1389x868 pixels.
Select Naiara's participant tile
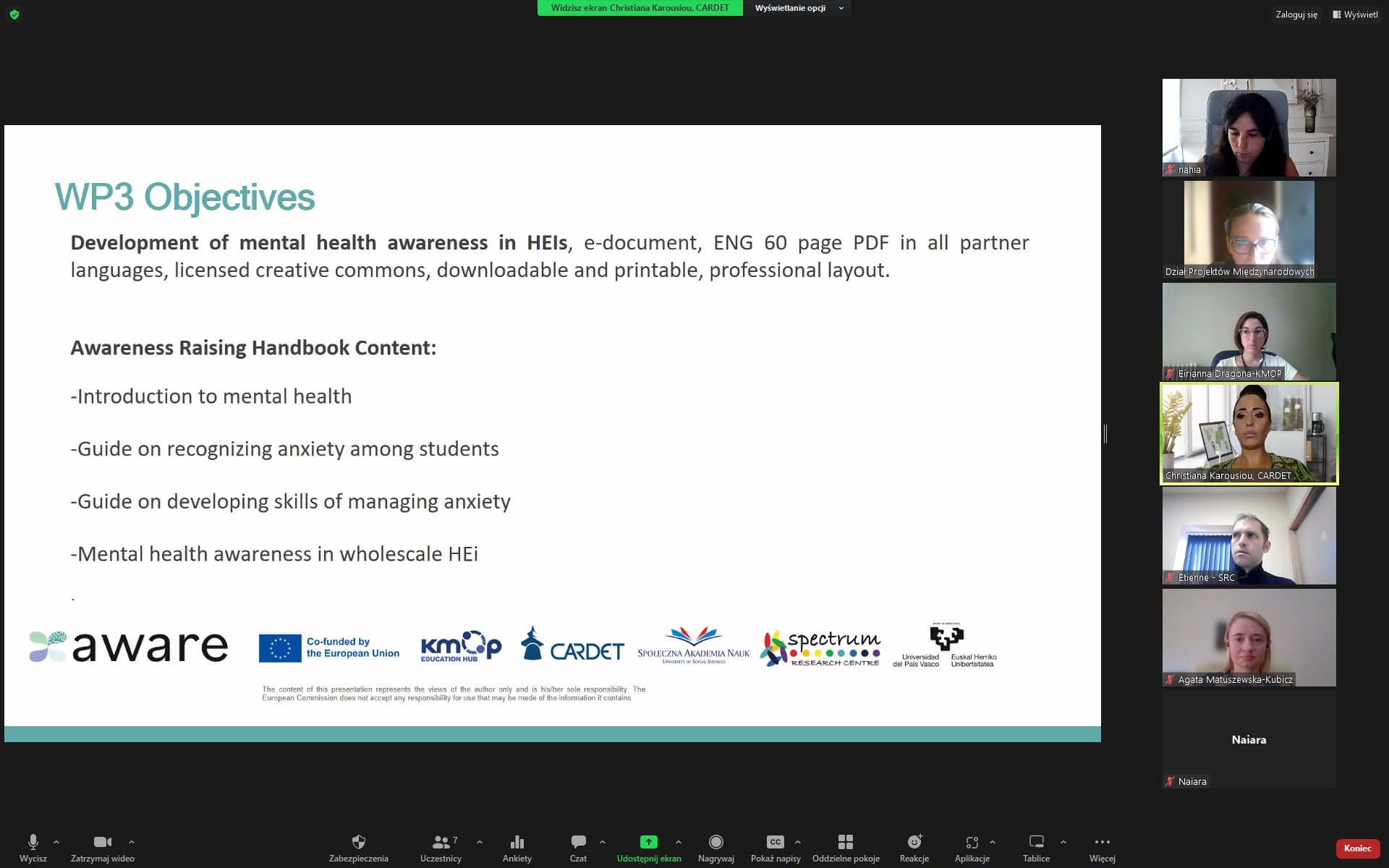(x=1249, y=739)
